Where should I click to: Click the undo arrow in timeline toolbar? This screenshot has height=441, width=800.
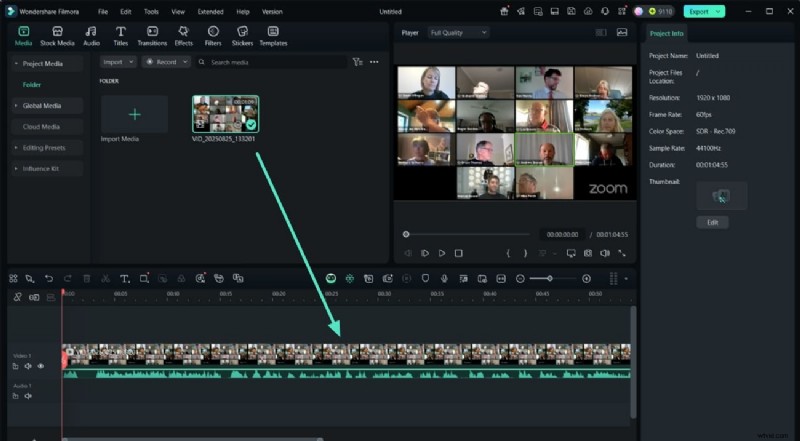click(x=49, y=278)
